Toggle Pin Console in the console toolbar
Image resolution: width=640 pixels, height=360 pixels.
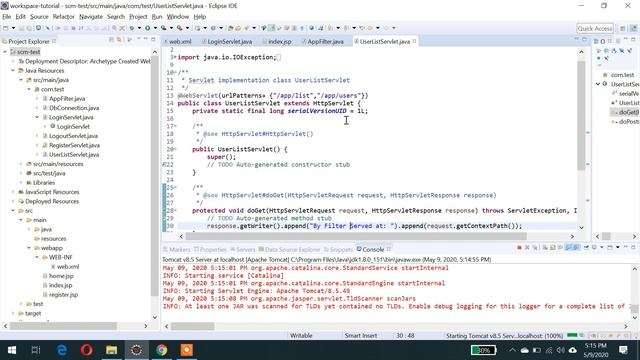tap(586, 247)
